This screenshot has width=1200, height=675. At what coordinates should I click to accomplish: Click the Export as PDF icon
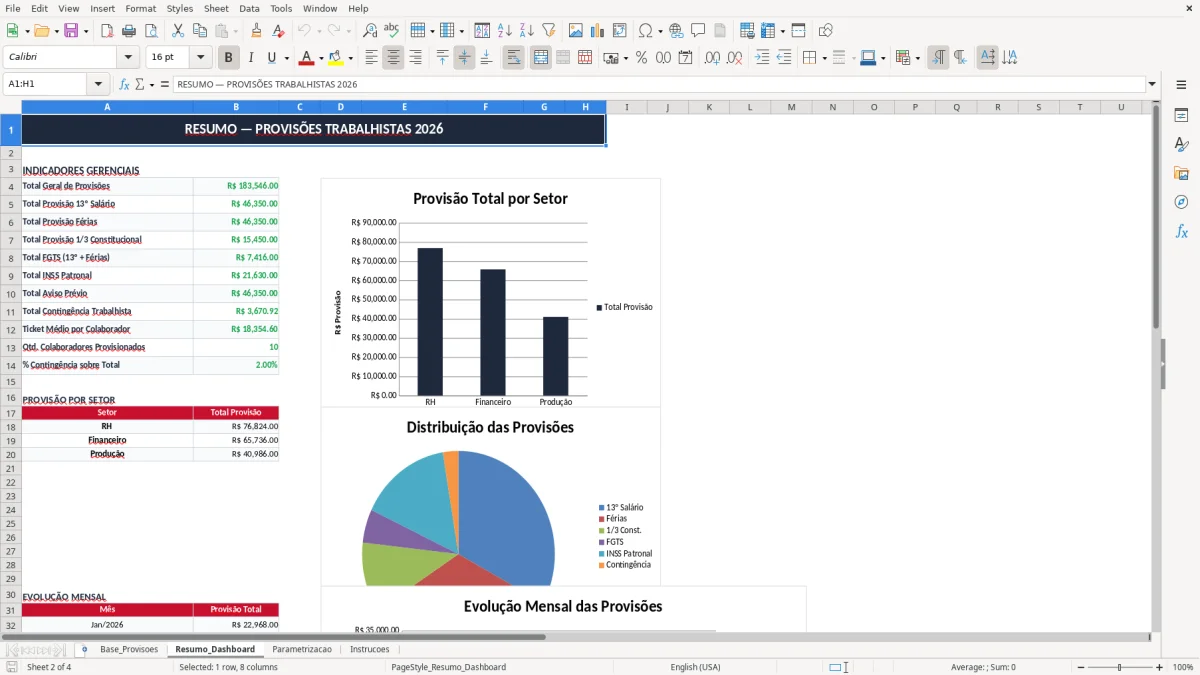pos(107,31)
